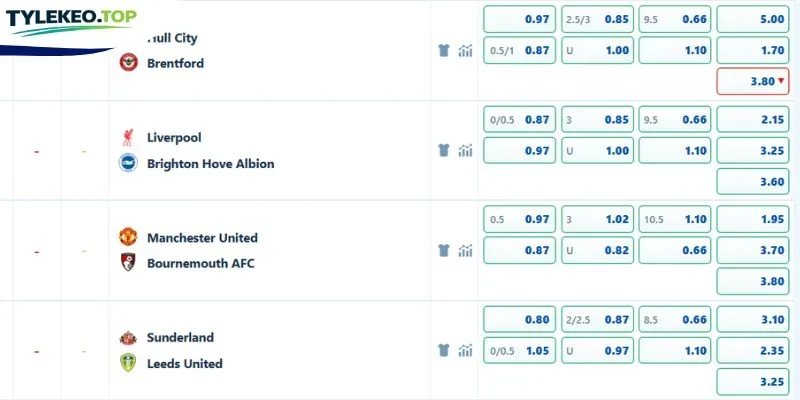
Task: Choose corner line 10.5 odds 1.10
Action: point(674,219)
